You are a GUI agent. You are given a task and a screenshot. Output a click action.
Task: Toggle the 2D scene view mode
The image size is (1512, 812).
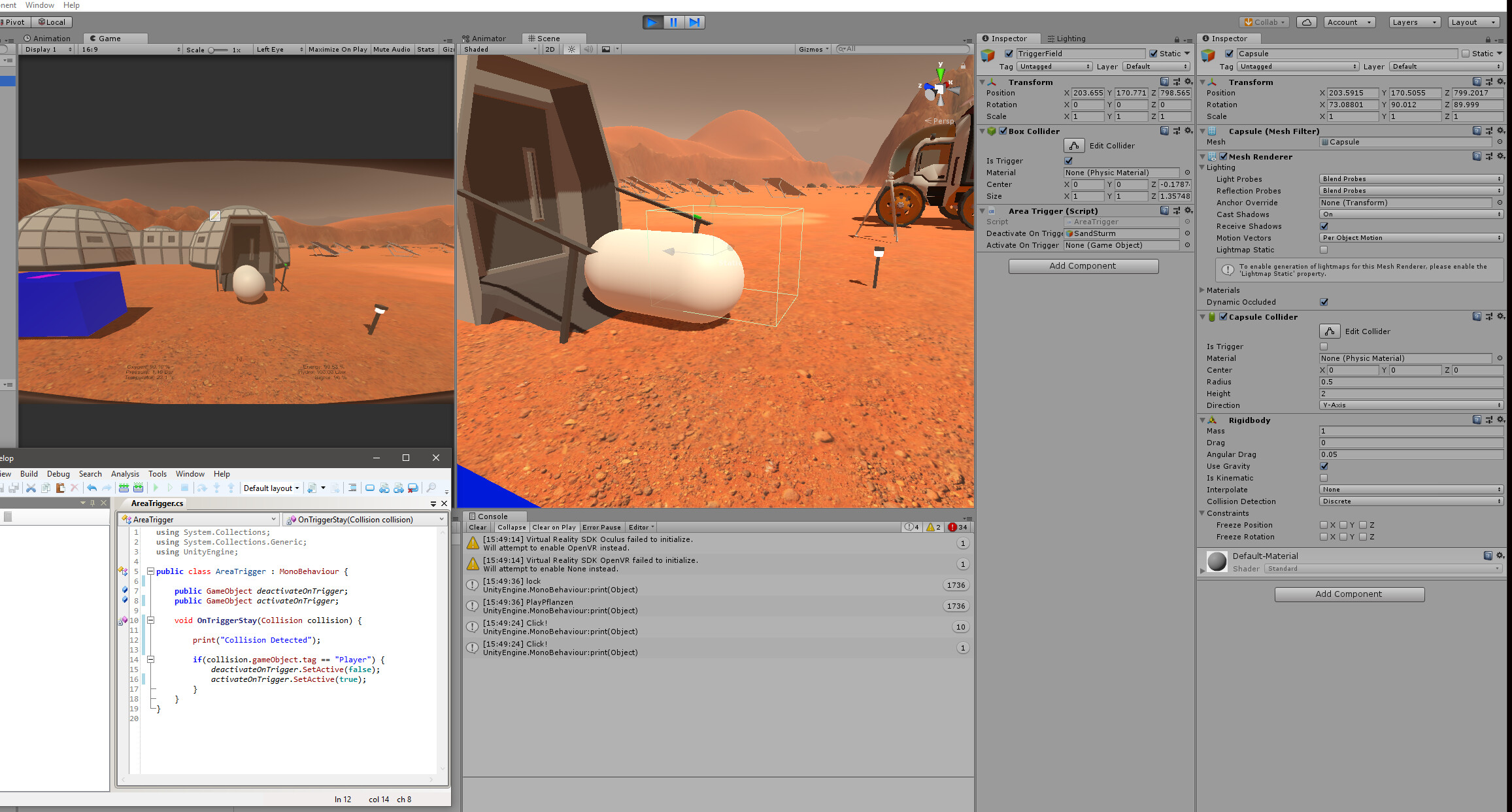[x=550, y=49]
